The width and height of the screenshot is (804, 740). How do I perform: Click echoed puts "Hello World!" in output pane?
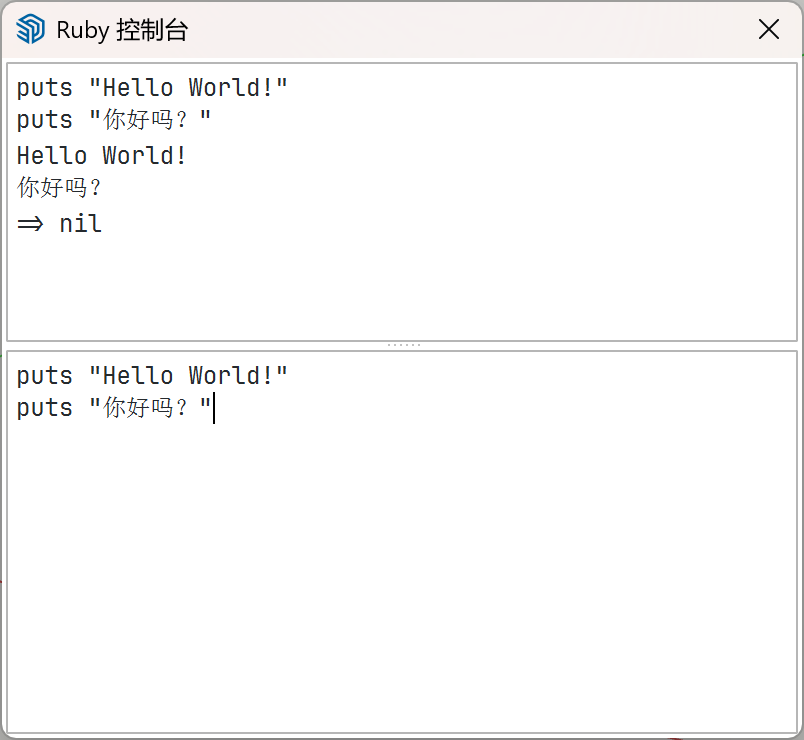(x=152, y=88)
